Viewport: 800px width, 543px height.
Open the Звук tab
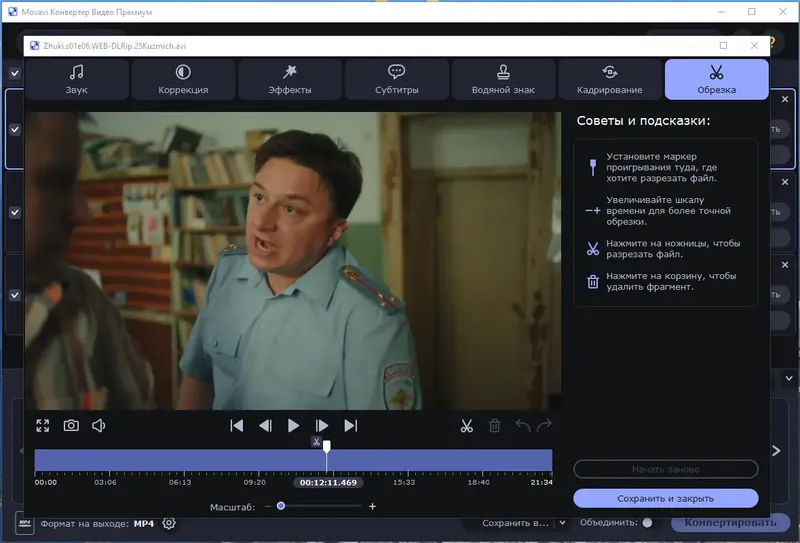click(x=77, y=79)
